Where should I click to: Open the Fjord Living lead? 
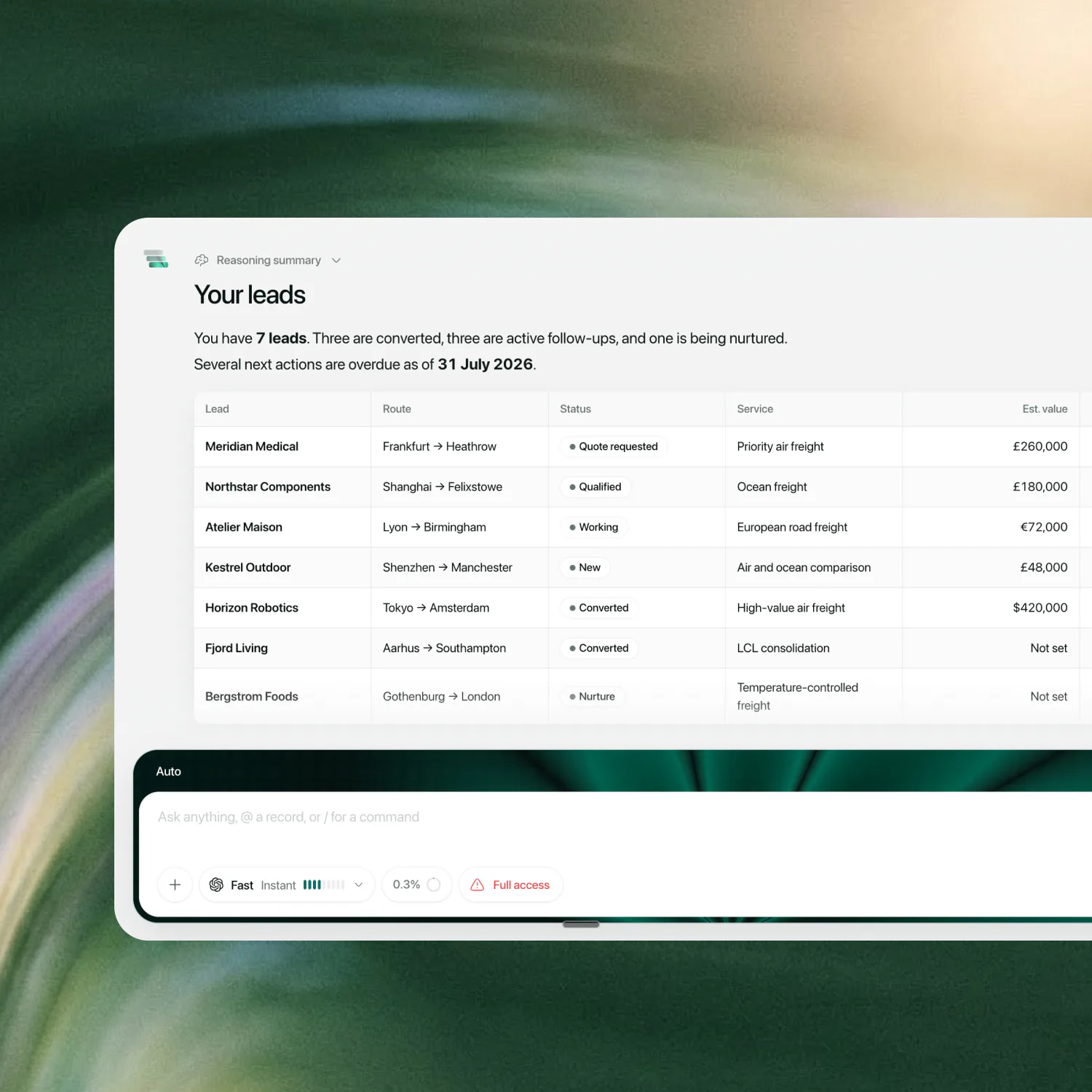click(x=237, y=648)
